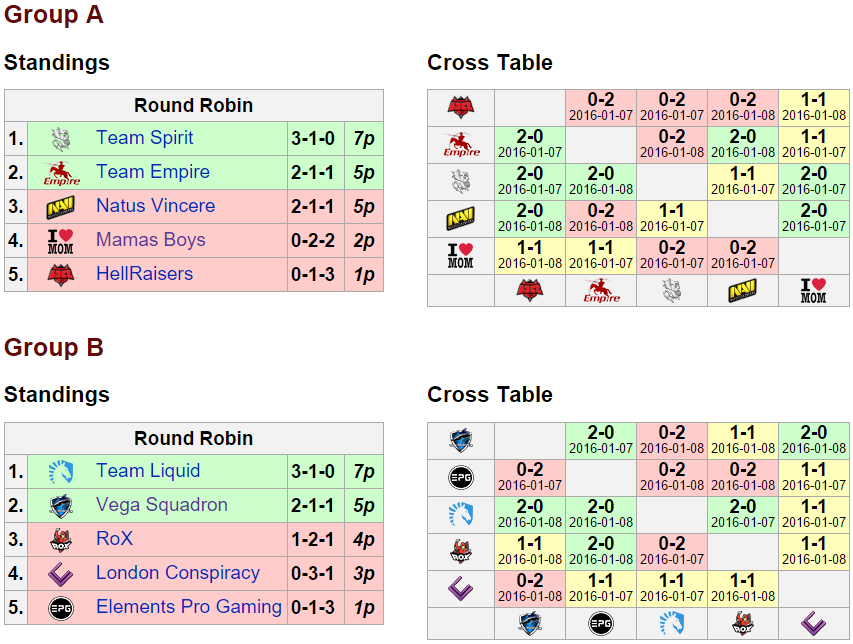This screenshot has height=644, width=853.
Task: Follow the Mamas Boys team link
Action: [x=150, y=240]
